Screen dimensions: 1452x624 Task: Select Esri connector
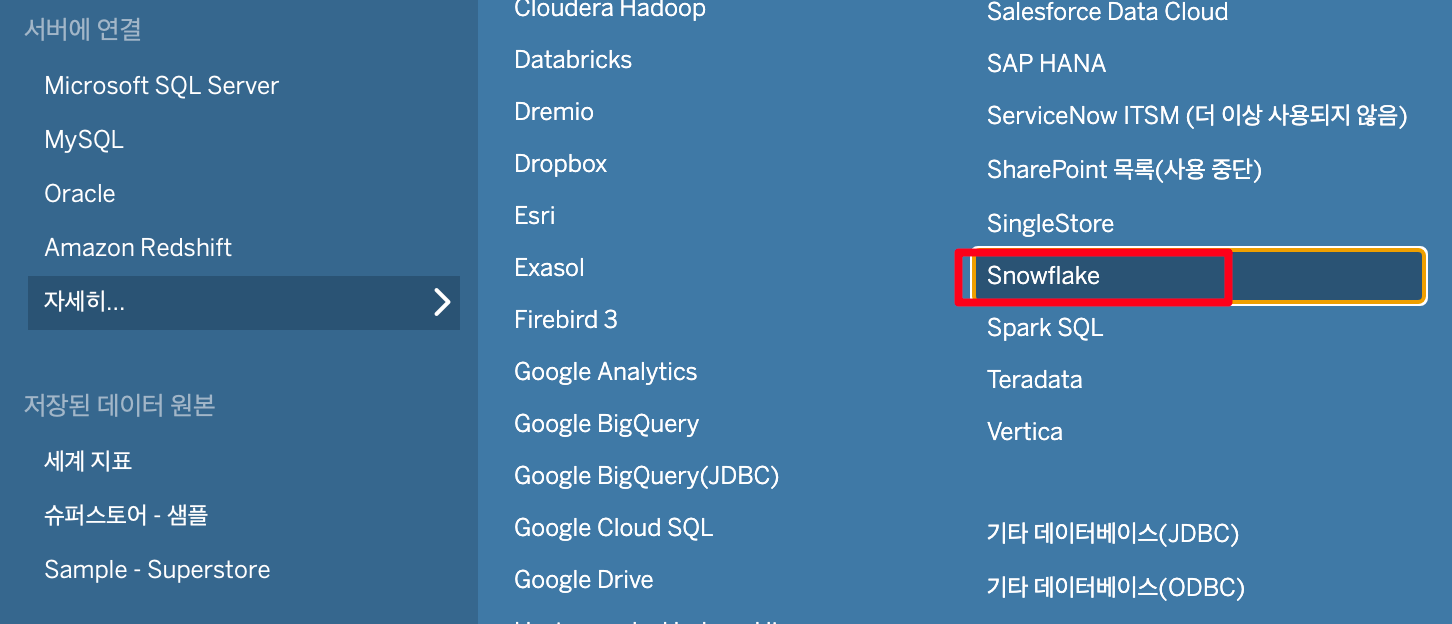point(535,216)
